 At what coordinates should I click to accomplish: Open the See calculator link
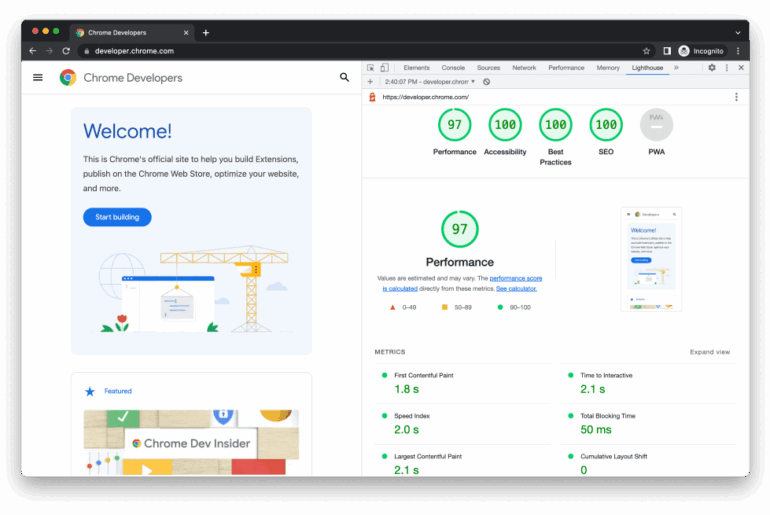tap(516, 289)
